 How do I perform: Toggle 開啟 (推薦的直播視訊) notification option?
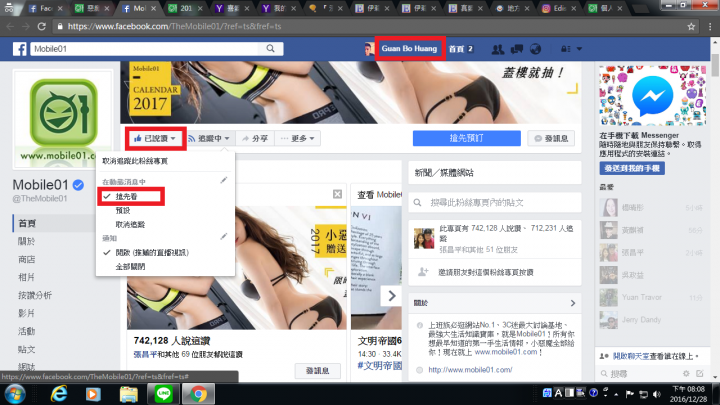pos(152,253)
